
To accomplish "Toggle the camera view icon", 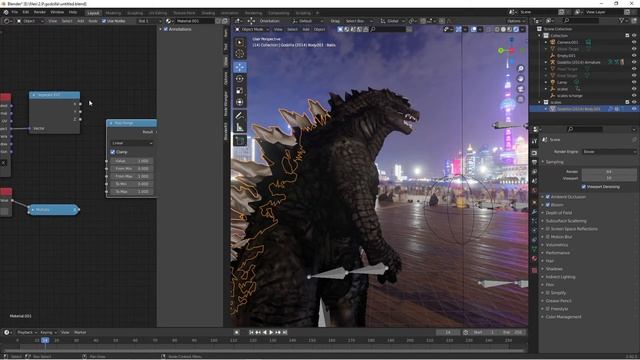I will 520,89.
